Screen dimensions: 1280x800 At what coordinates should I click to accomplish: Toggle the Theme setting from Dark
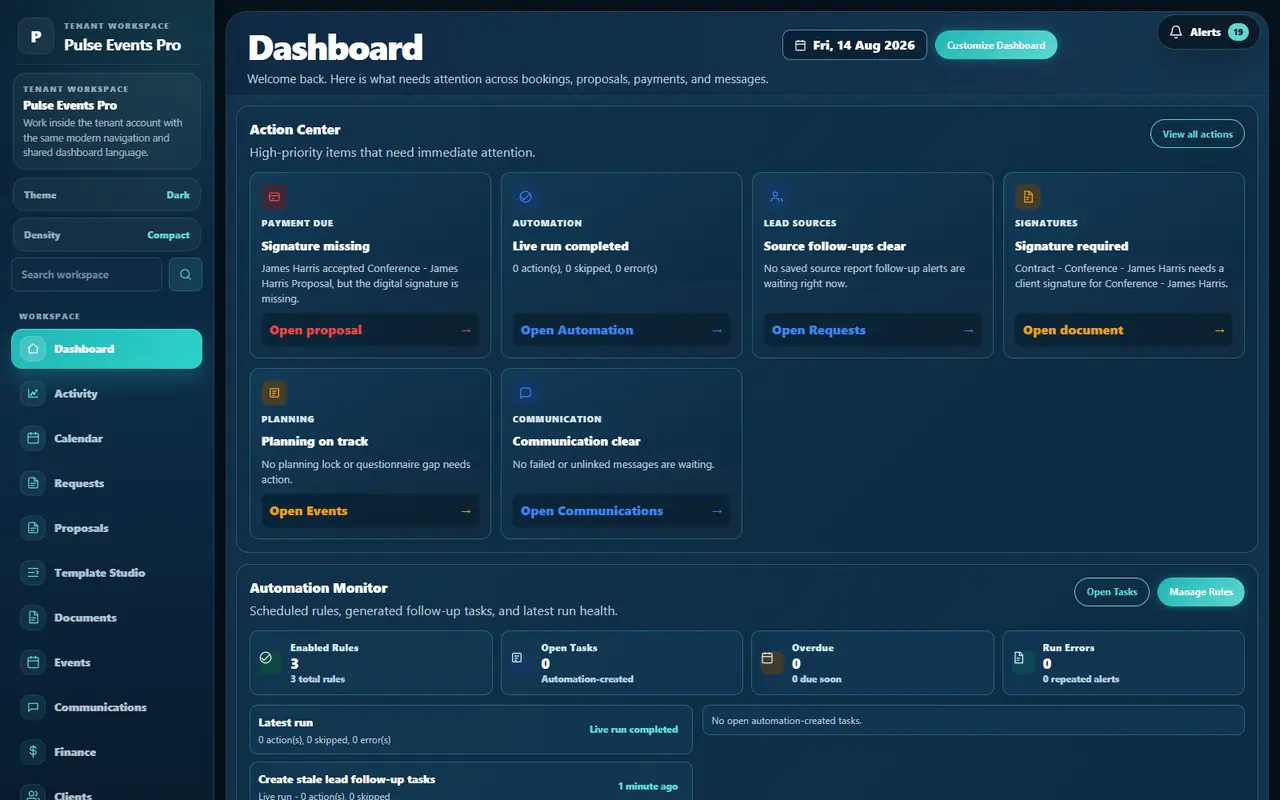point(106,195)
